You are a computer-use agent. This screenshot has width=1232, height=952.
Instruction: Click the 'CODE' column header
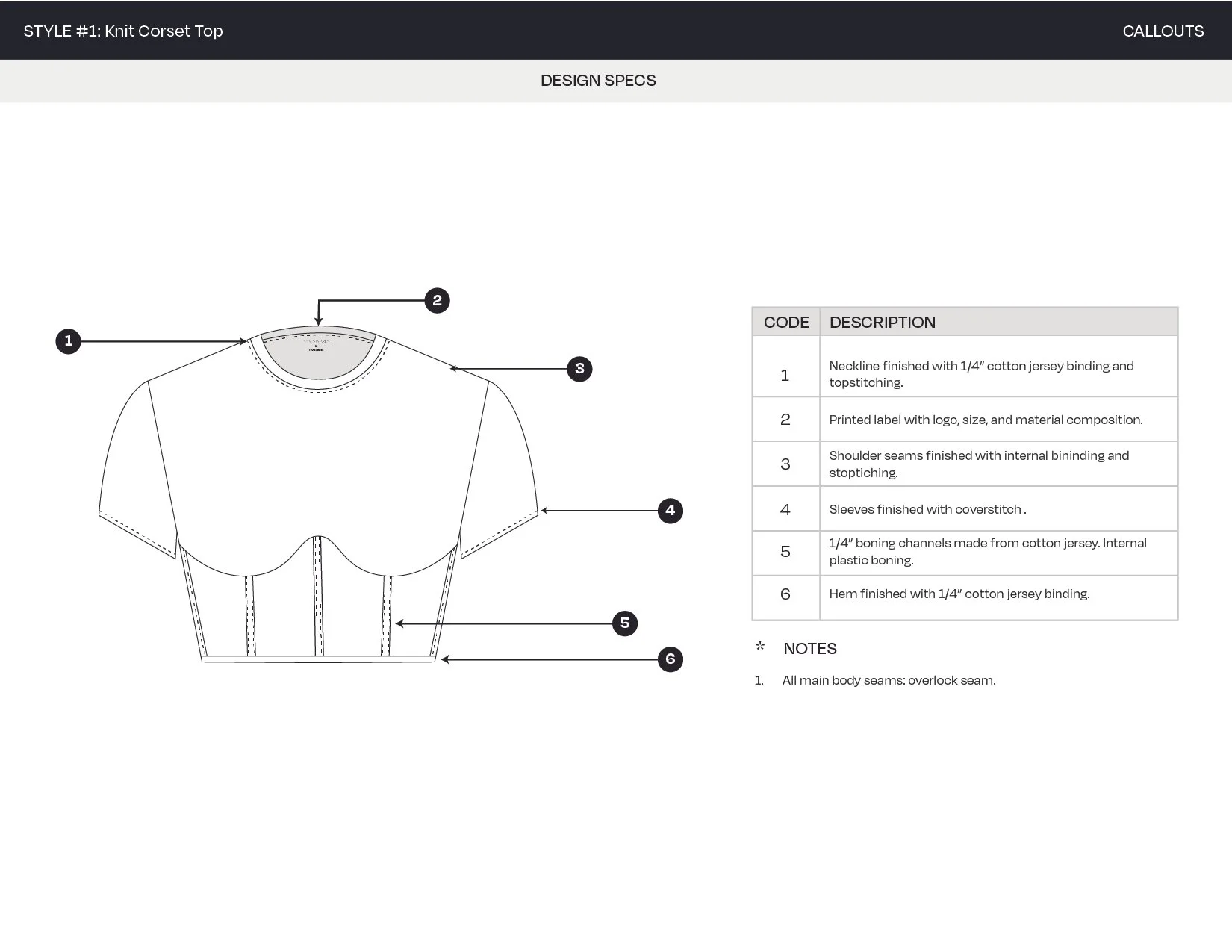[786, 322]
